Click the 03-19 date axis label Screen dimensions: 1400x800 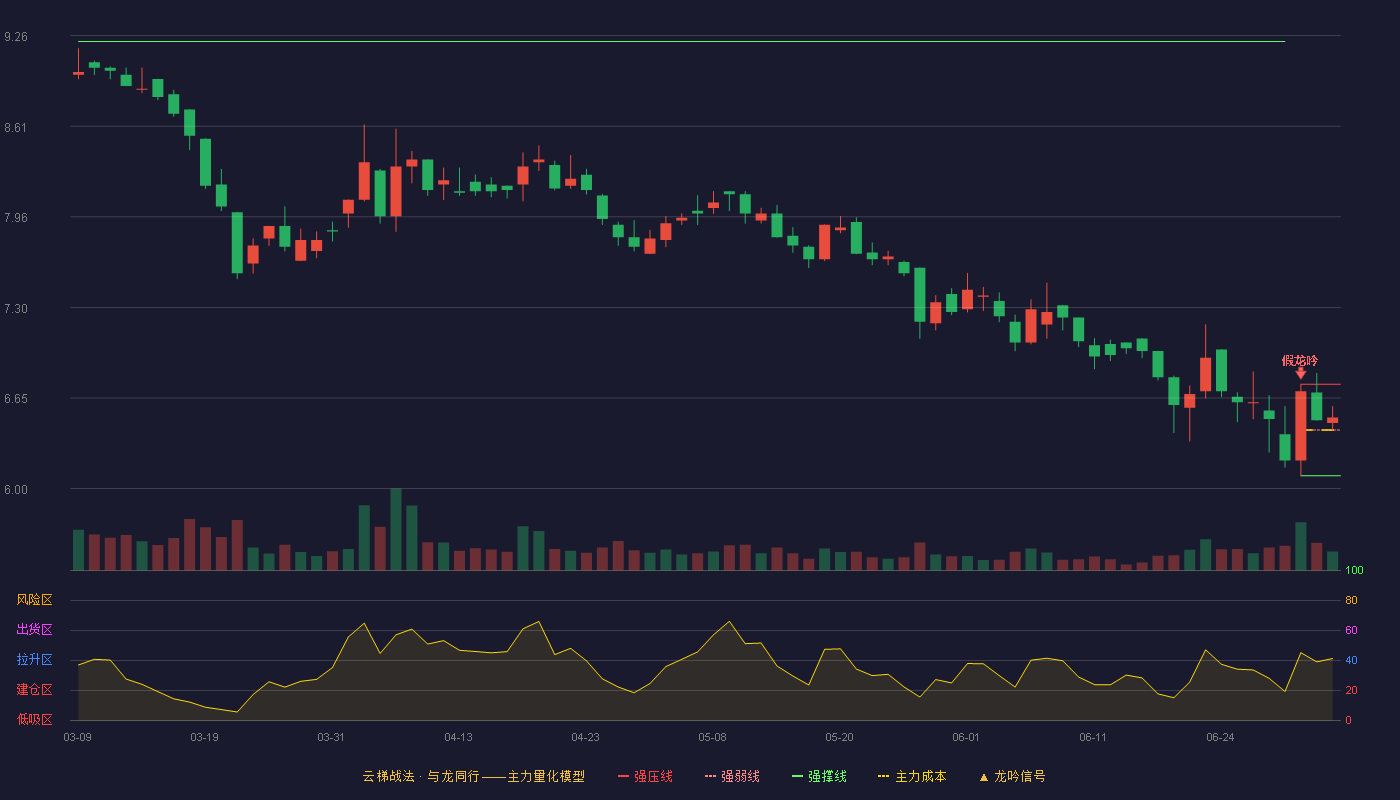204,737
